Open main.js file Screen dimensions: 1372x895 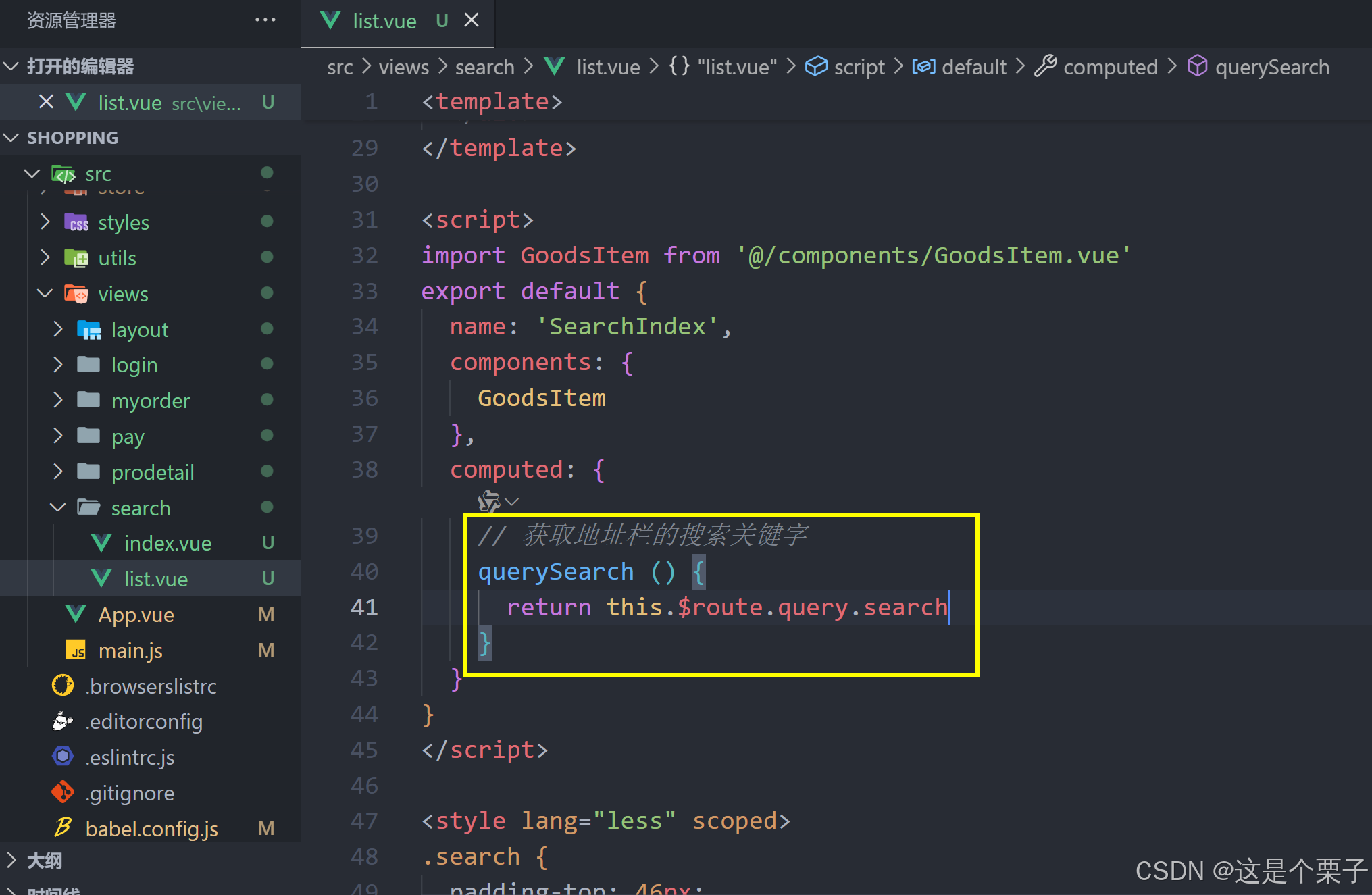tap(151, 650)
